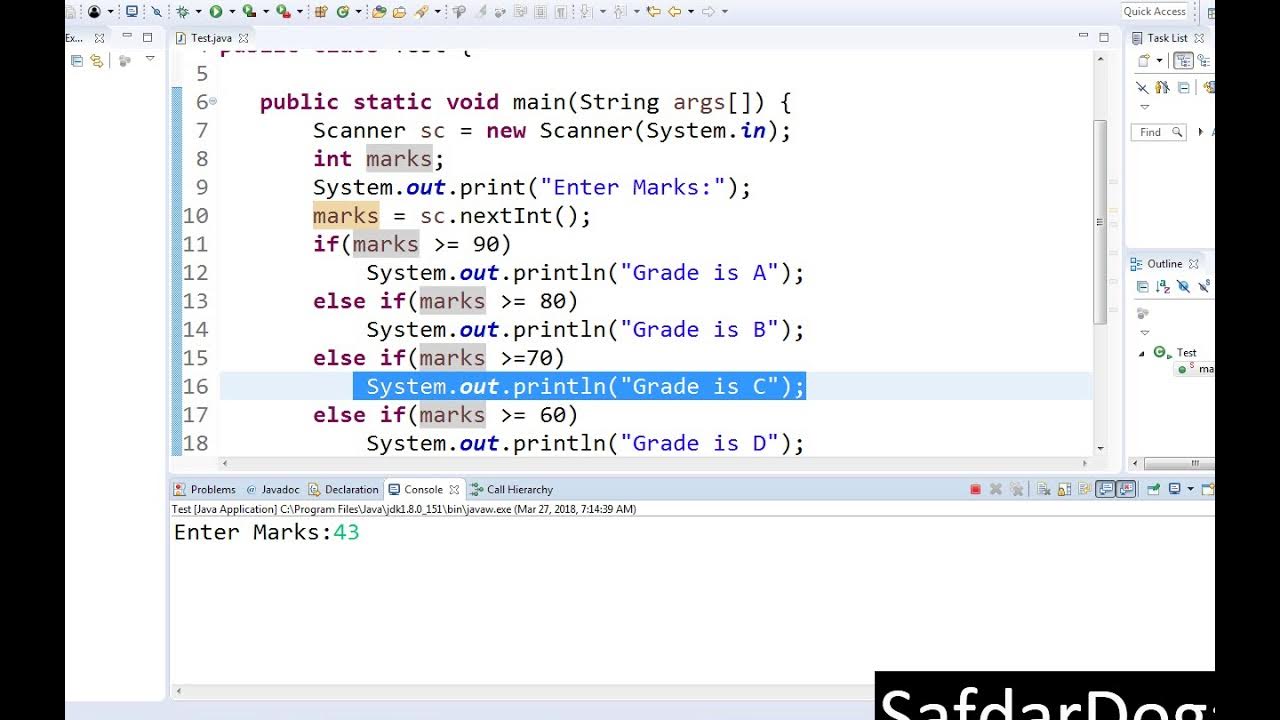The image size is (1280, 720).
Task: Click the Open Console monitor icon in main toolbar
Action: [131, 12]
